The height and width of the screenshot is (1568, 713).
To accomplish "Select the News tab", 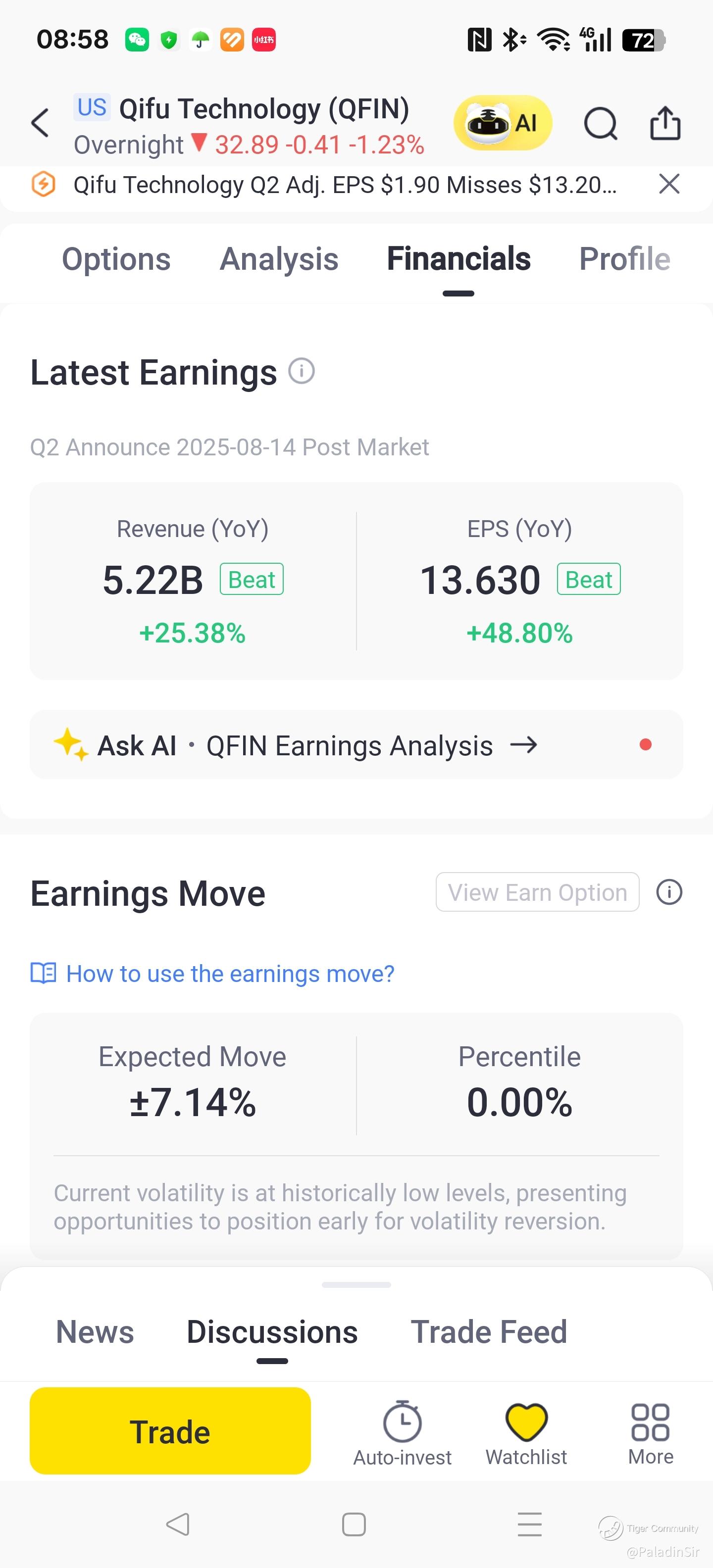I will coord(95,1332).
